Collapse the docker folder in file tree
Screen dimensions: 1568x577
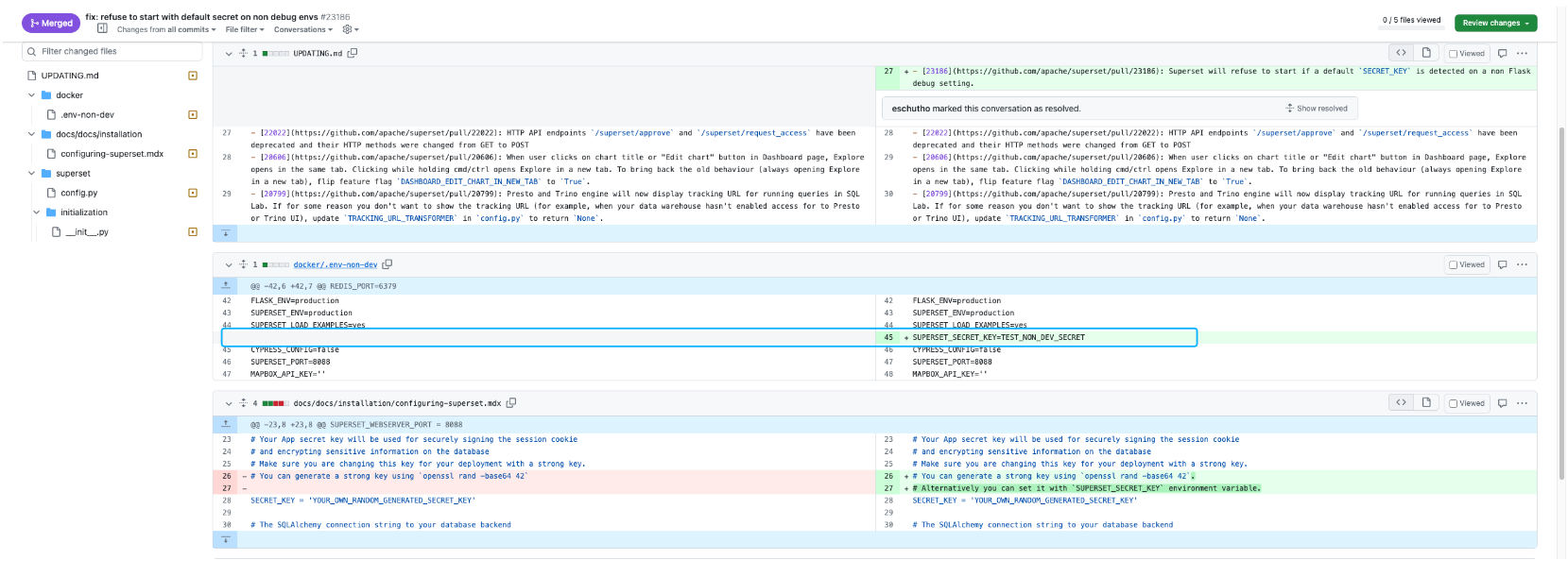31,95
